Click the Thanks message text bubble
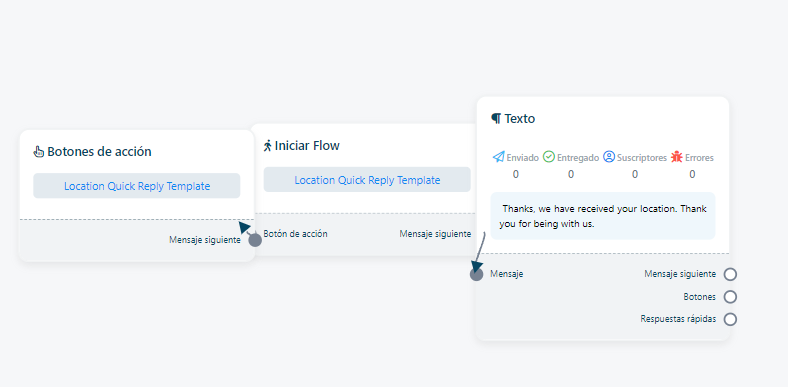The width and height of the screenshot is (788, 387). pos(603,216)
